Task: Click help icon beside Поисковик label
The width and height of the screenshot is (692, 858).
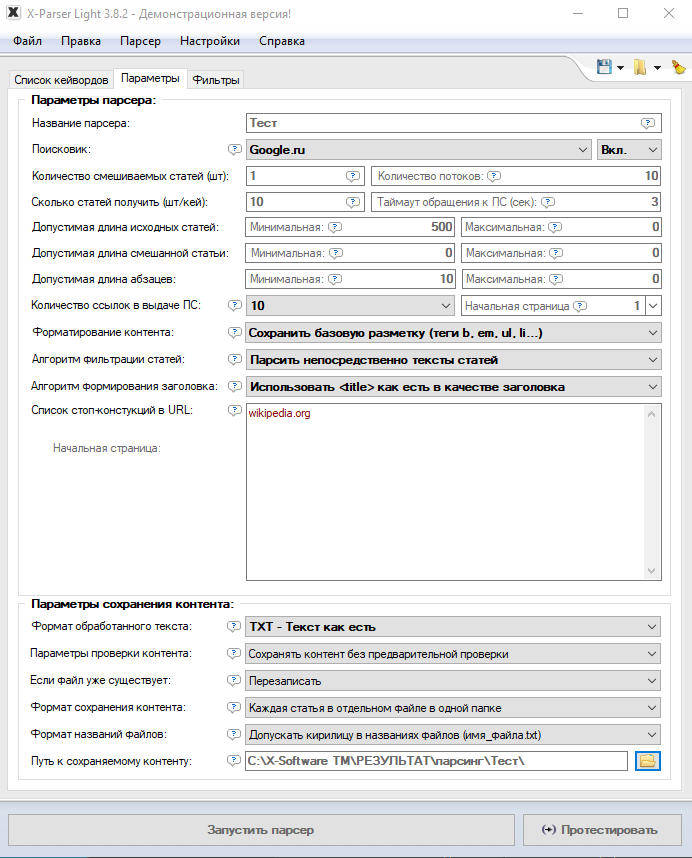Action: pyautogui.click(x=235, y=149)
